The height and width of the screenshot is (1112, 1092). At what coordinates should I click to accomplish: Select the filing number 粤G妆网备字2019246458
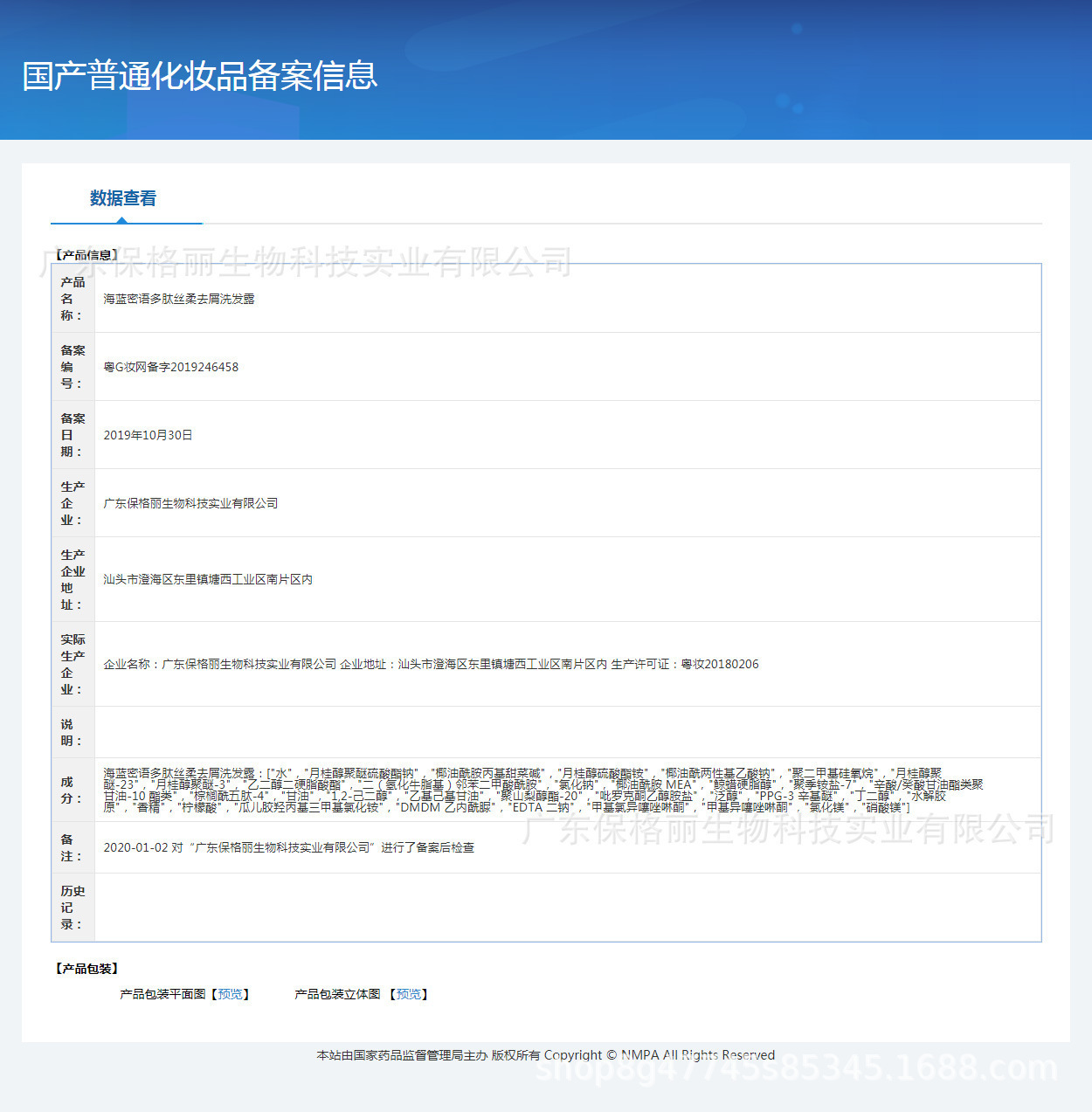point(171,367)
